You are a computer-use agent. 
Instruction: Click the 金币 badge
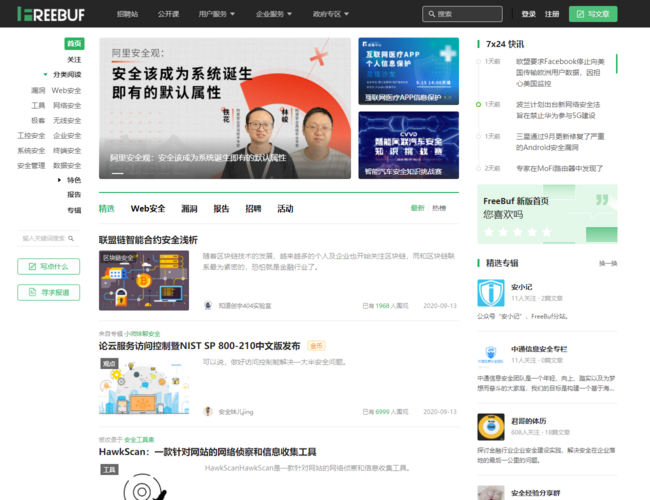(316, 346)
